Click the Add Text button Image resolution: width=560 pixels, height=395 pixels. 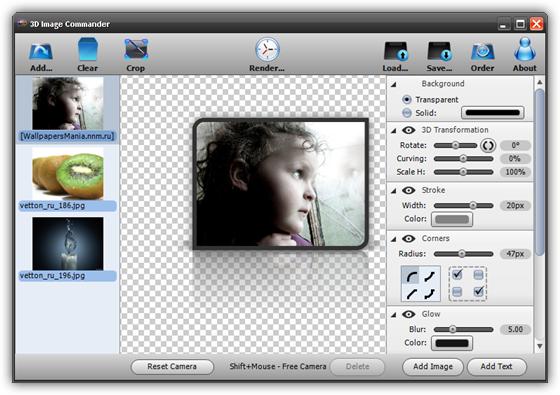coord(496,367)
